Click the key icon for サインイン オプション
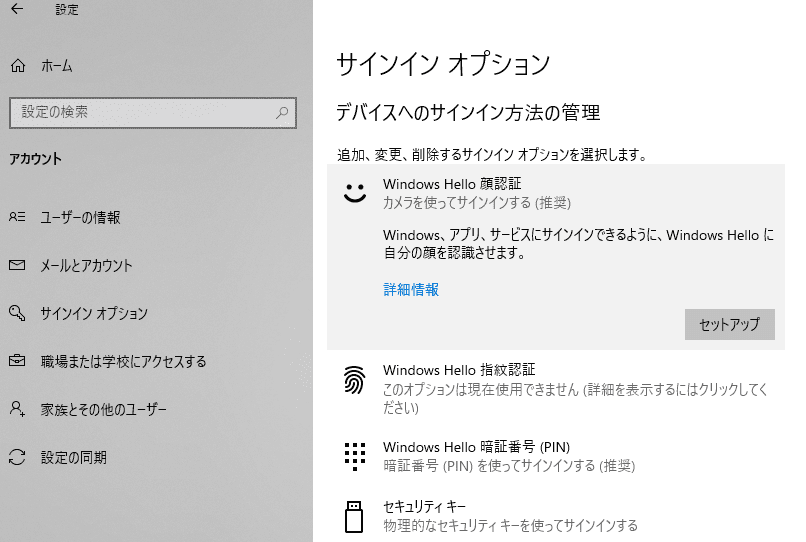The width and height of the screenshot is (806, 542). (17, 313)
